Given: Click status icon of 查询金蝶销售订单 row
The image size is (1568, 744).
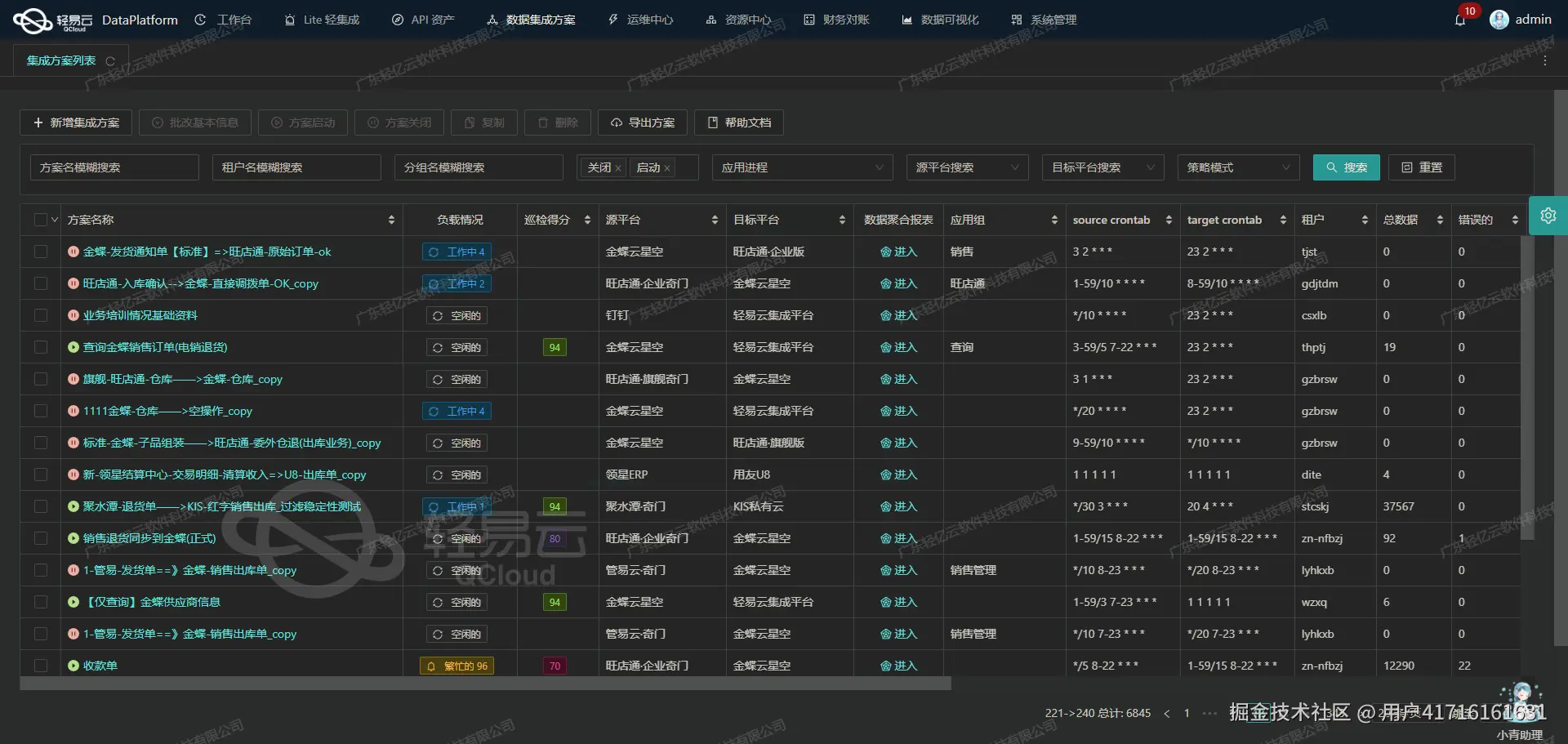Looking at the screenshot, I should tap(73, 347).
